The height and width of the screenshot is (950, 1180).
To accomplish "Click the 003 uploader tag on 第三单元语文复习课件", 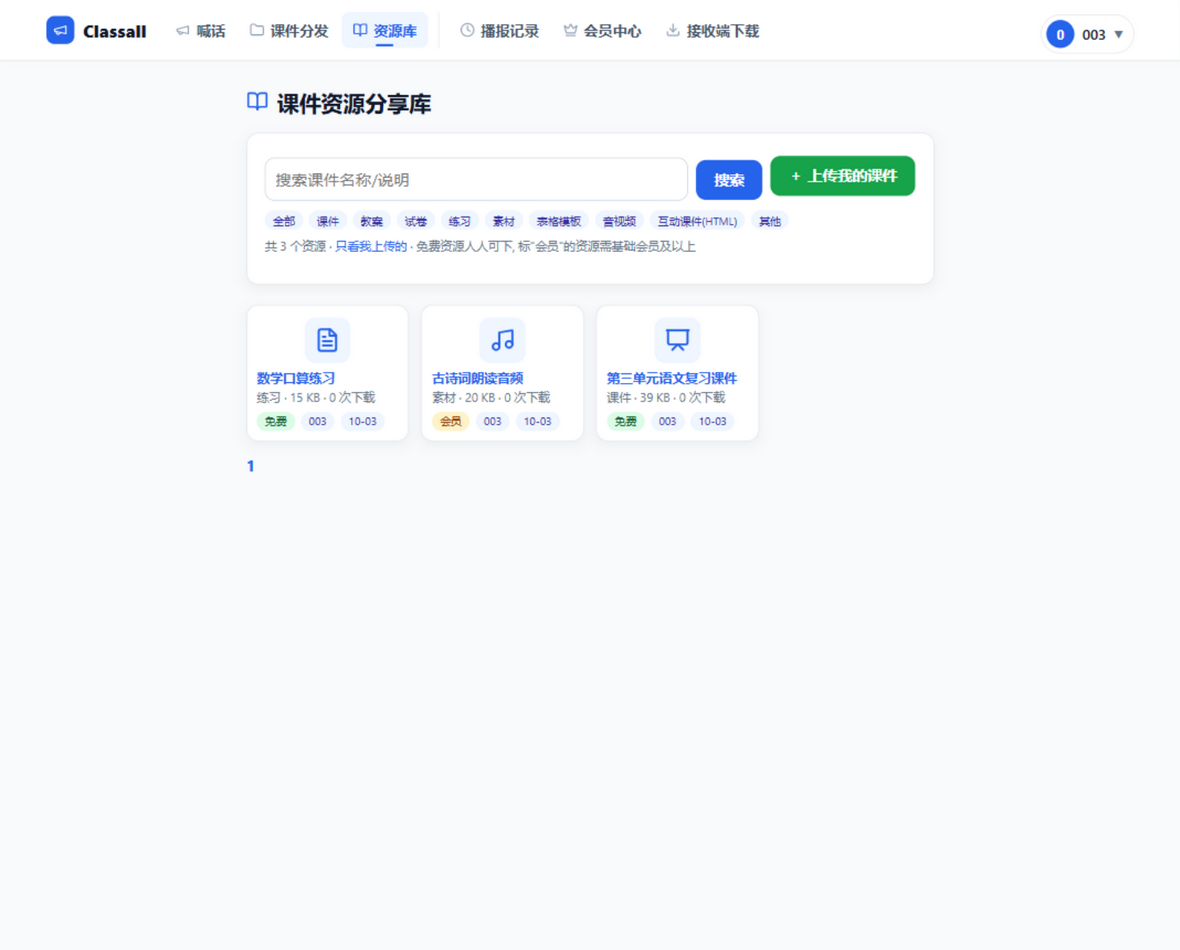I will (x=668, y=422).
